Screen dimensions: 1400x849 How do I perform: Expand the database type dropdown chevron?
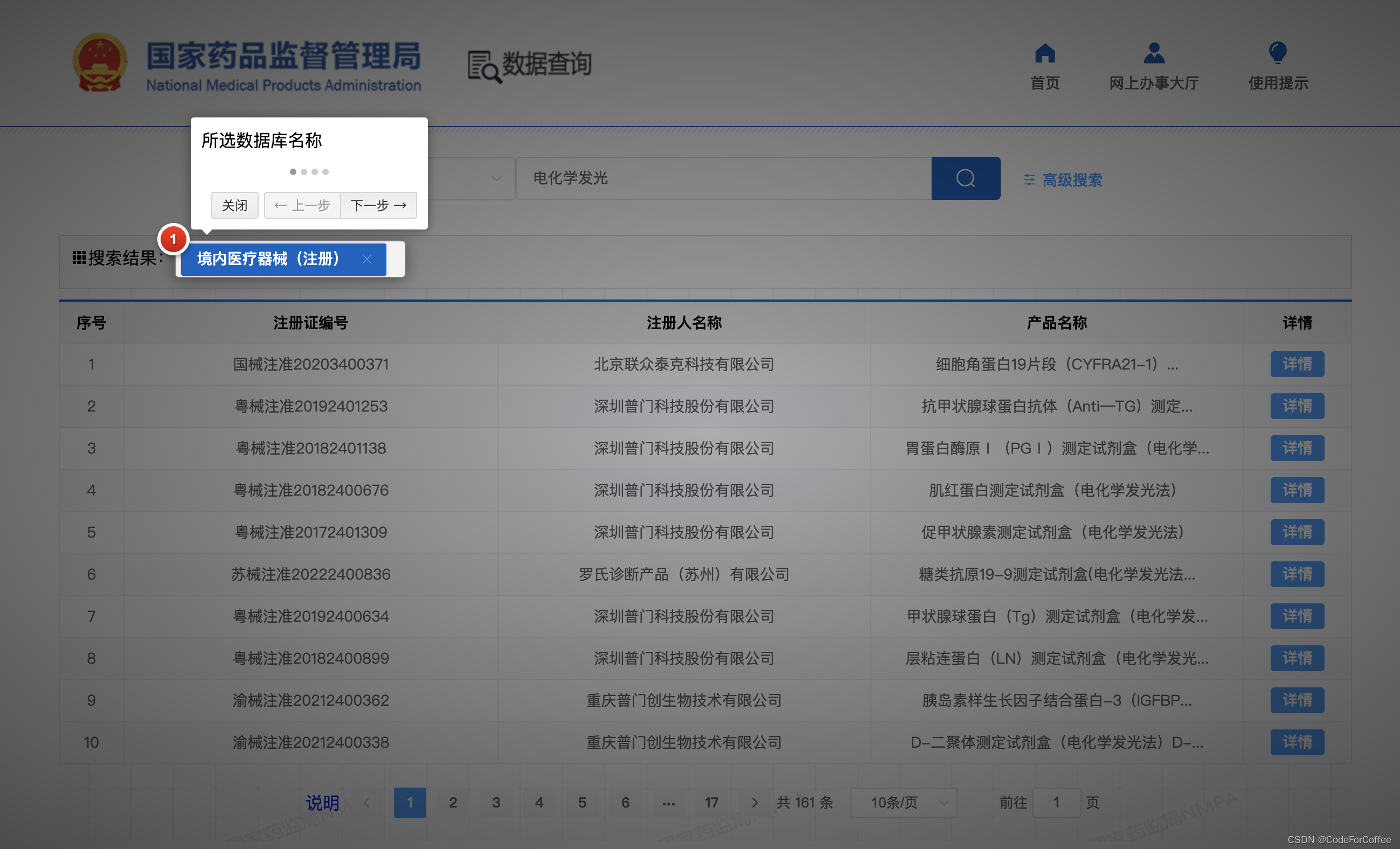(496, 178)
